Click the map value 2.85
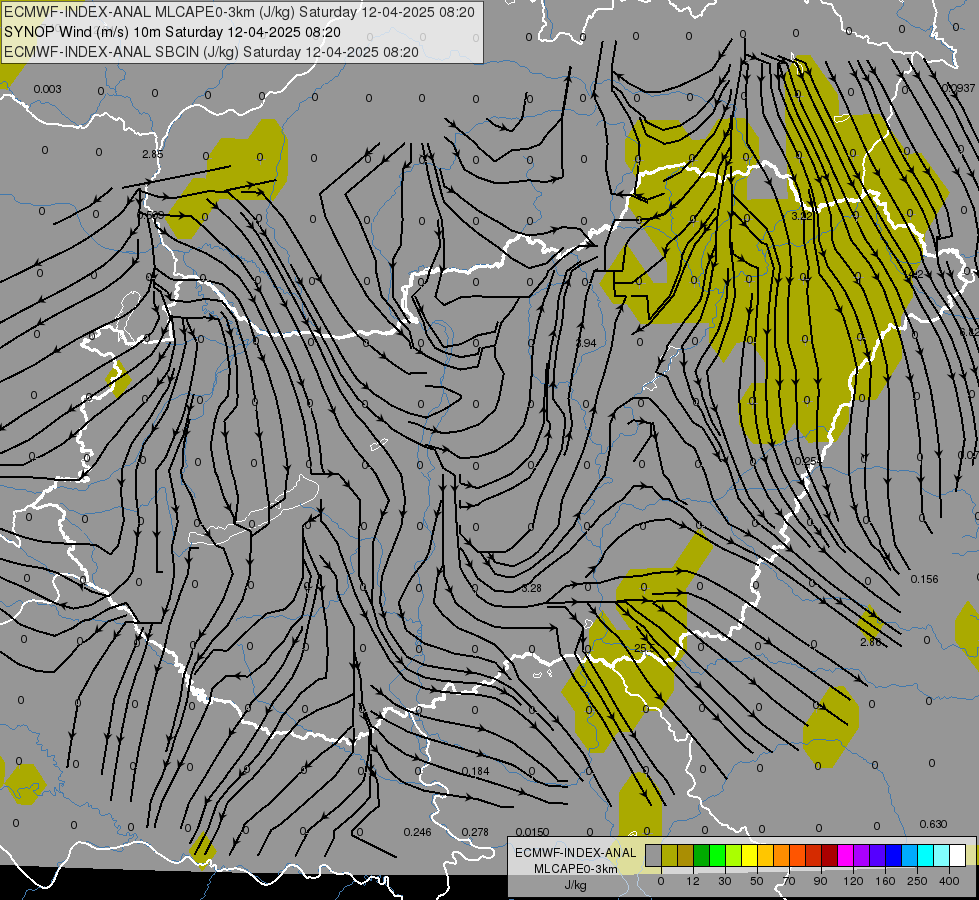This screenshot has width=979, height=900. (152, 154)
